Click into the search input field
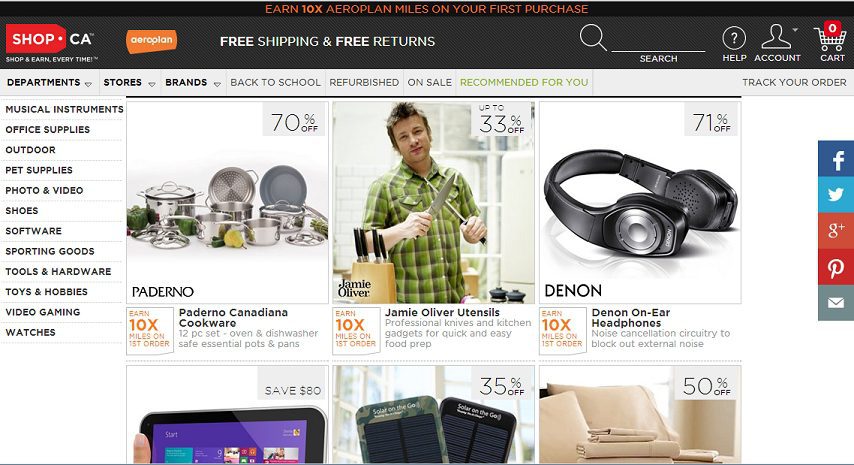854x465 pixels. tap(658, 41)
